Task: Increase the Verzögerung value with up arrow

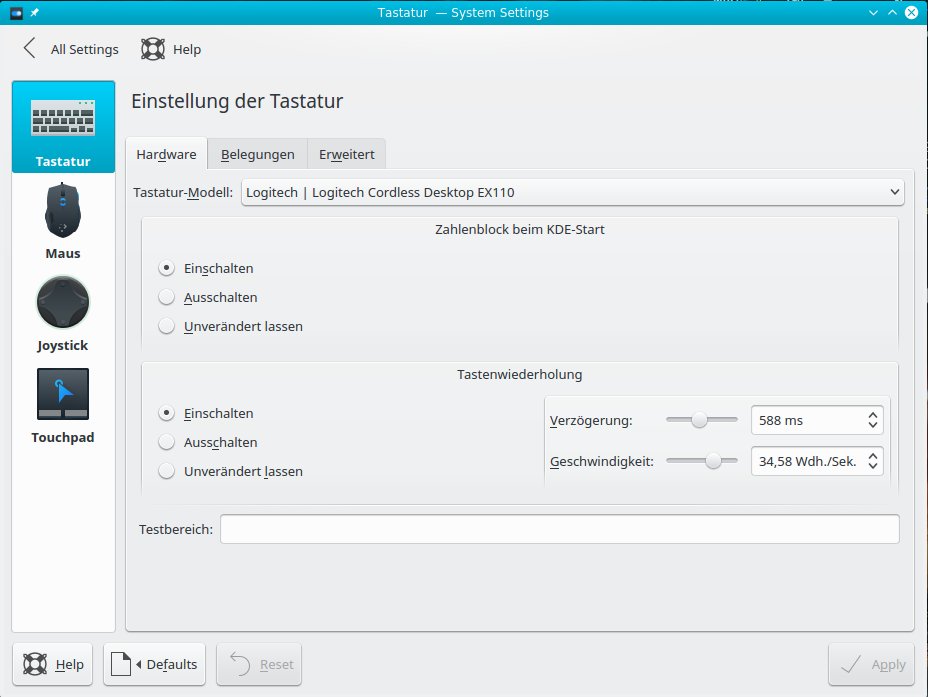Action: (x=873, y=415)
